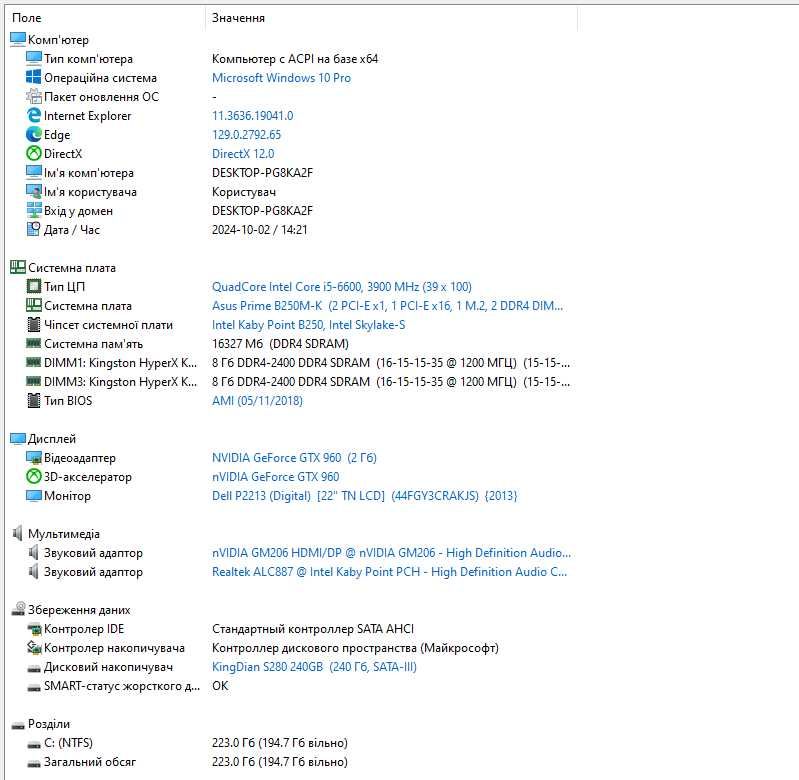The width and height of the screenshot is (799, 780).
Task: Select the DIMM3: Kingston HyperX row label
Action: coord(120,382)
